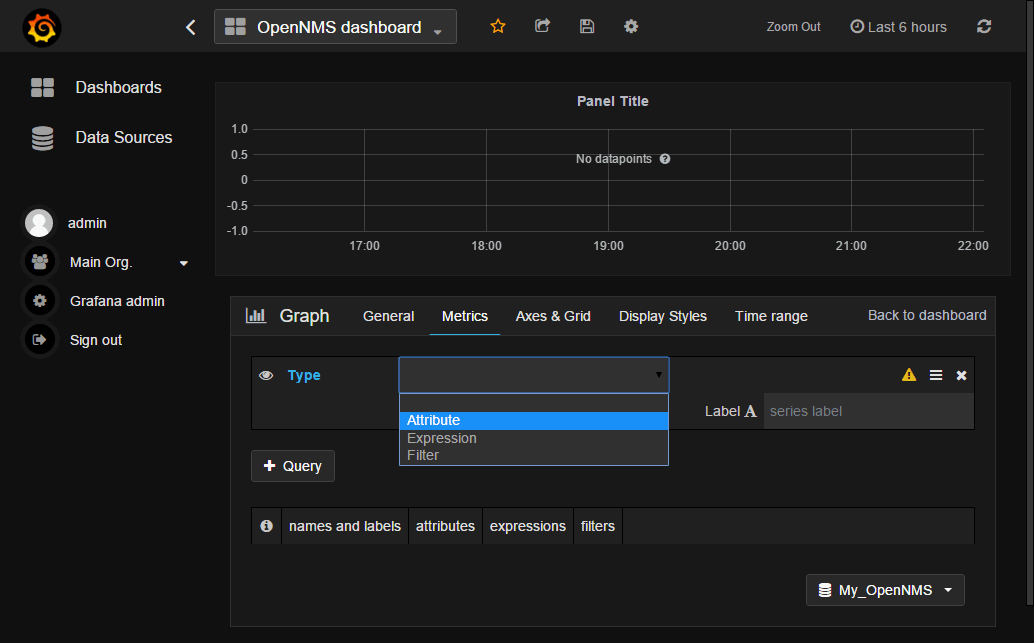The height and width of the screenshot is (643, 1034).
Task: Click the info icon in the help row
Action: 266,526
